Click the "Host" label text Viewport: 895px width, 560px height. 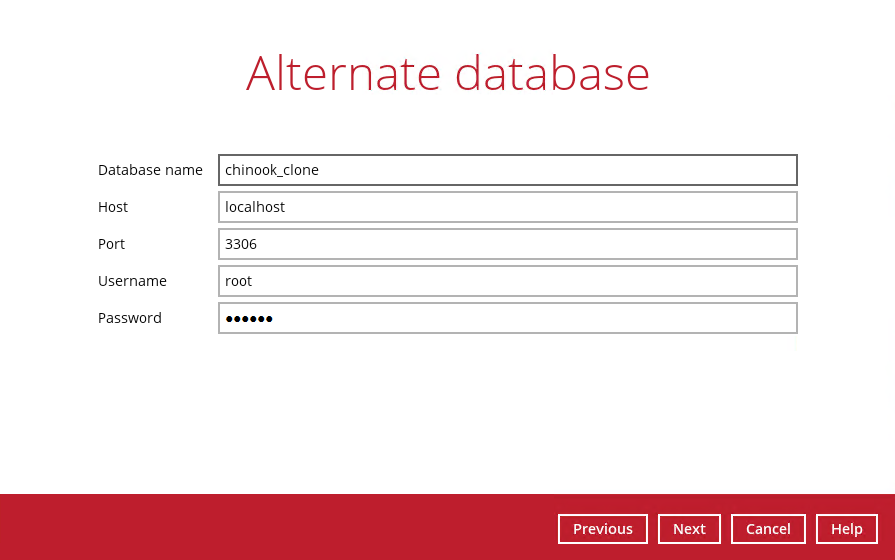[x=113, y=207]
